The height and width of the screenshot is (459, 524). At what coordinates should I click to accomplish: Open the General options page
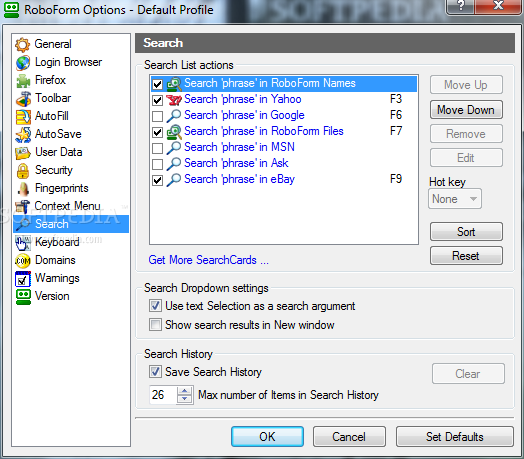click(53, 44)
